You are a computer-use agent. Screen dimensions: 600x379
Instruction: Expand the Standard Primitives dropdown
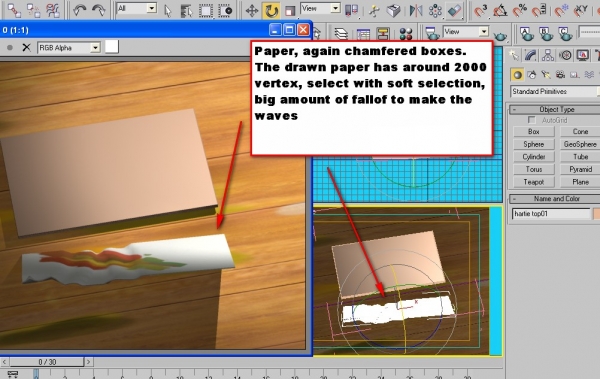point(555,91)
